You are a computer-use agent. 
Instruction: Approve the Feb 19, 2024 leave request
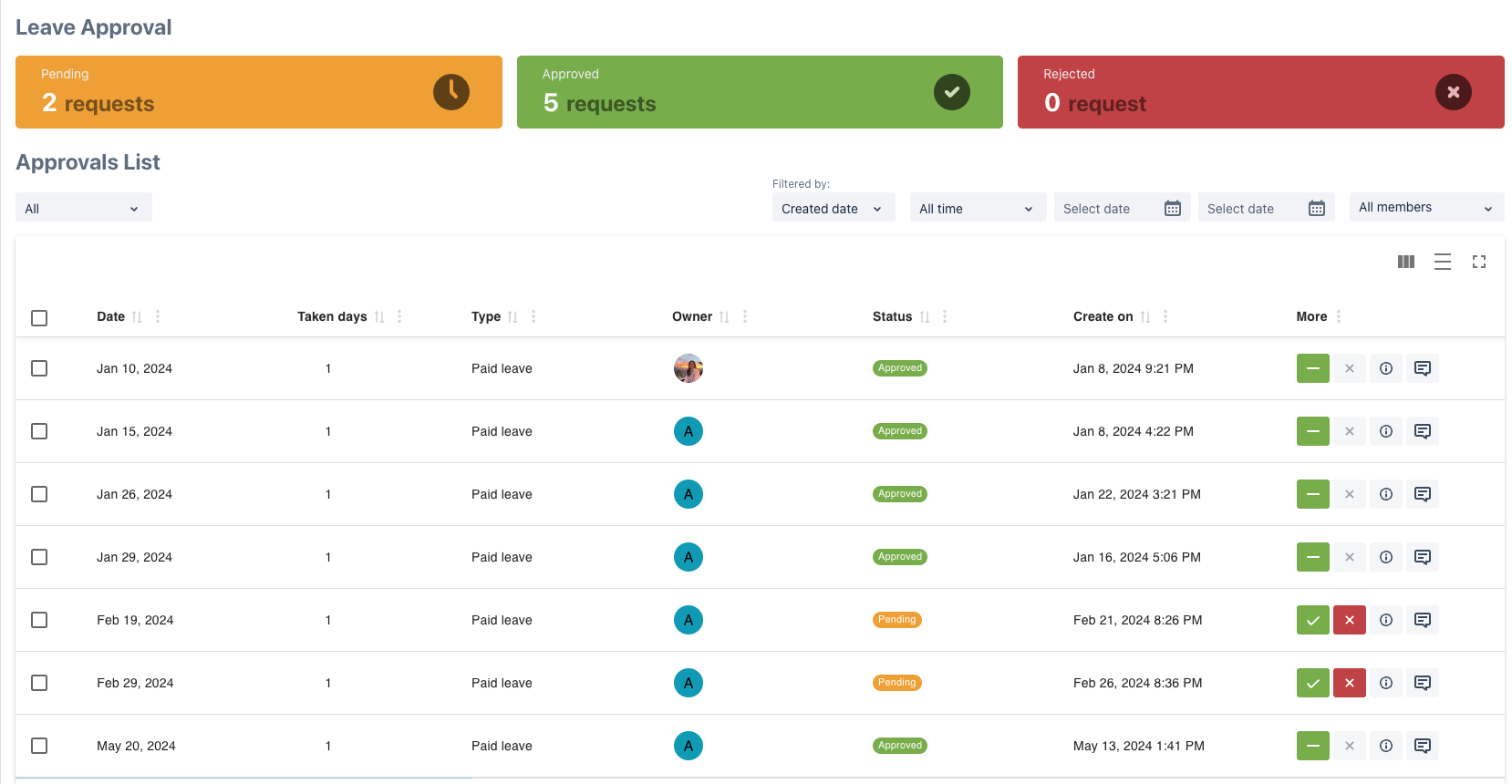(1312, 620)
